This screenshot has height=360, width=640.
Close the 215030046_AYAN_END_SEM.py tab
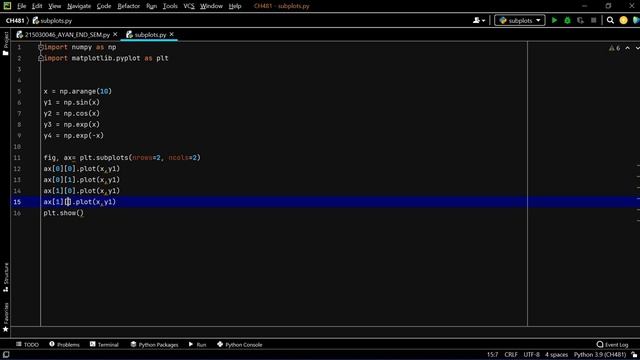[x=115, y=35]
